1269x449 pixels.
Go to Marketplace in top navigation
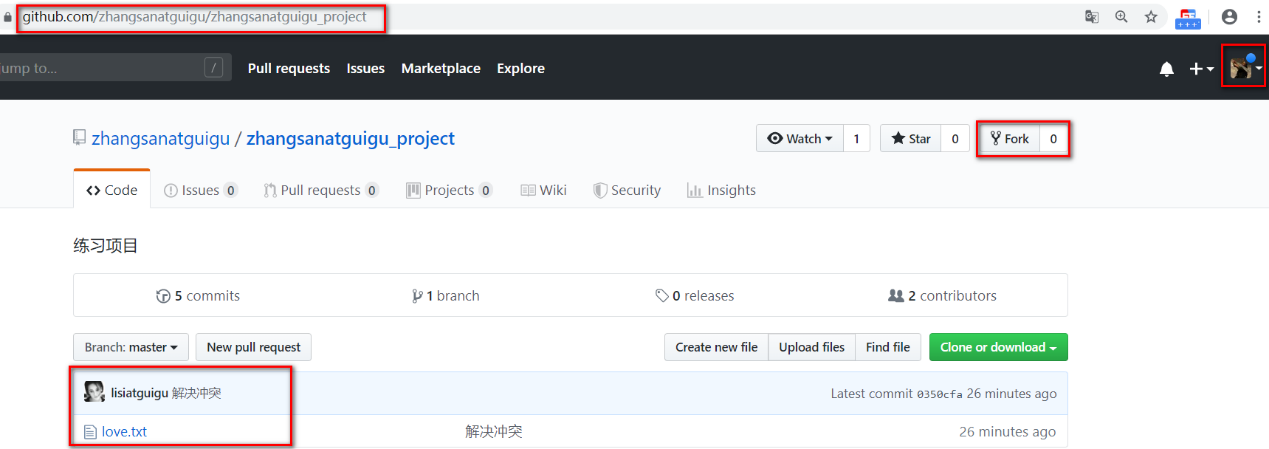click(x=440, y=68)
